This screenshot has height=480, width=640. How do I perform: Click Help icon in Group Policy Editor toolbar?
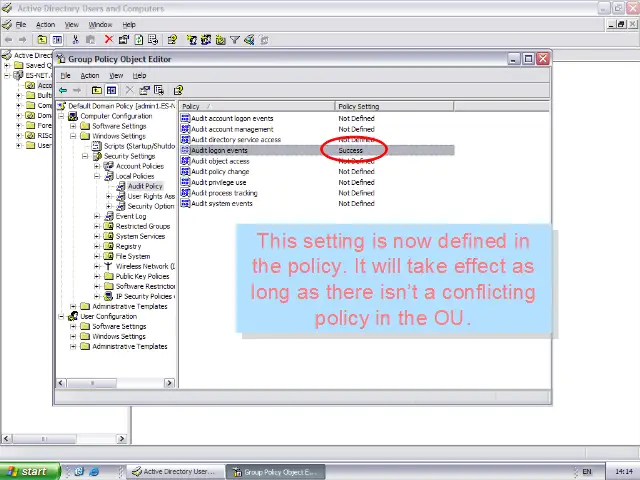click(178, 90)
